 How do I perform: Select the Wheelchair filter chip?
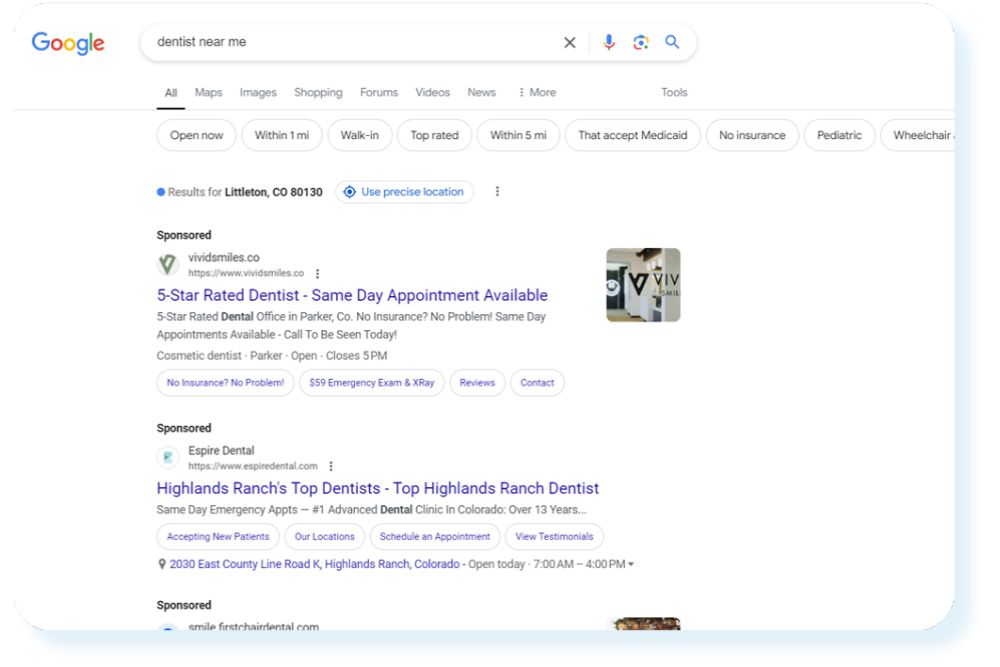point(918,135)
